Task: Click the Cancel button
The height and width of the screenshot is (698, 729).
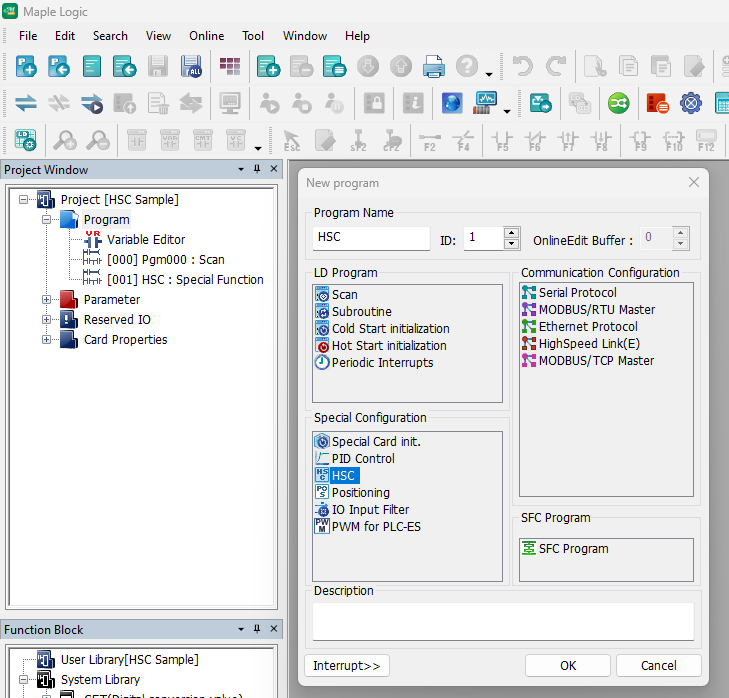Action: coord(658,665)
